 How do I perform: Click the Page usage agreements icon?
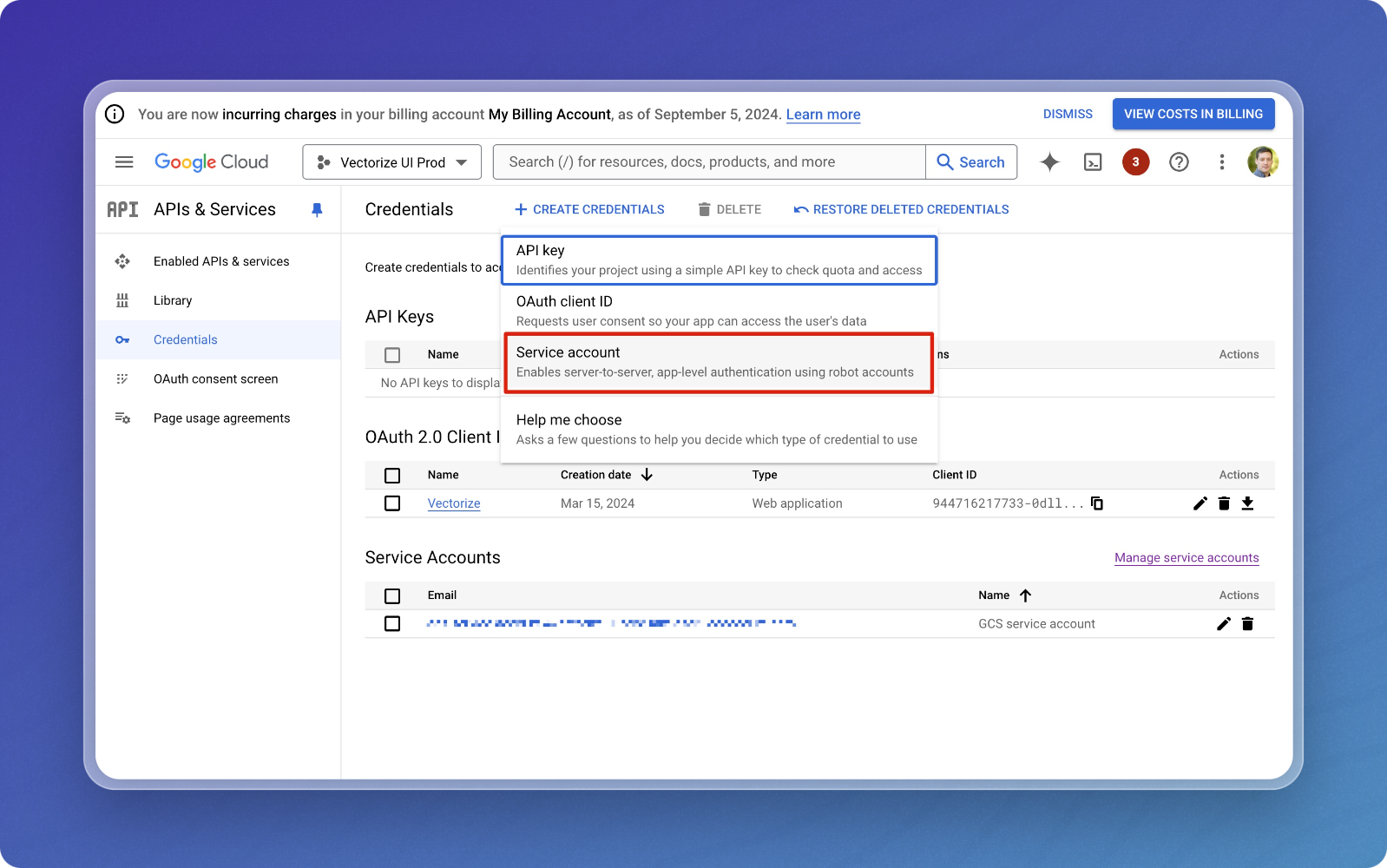pos(122,418)
